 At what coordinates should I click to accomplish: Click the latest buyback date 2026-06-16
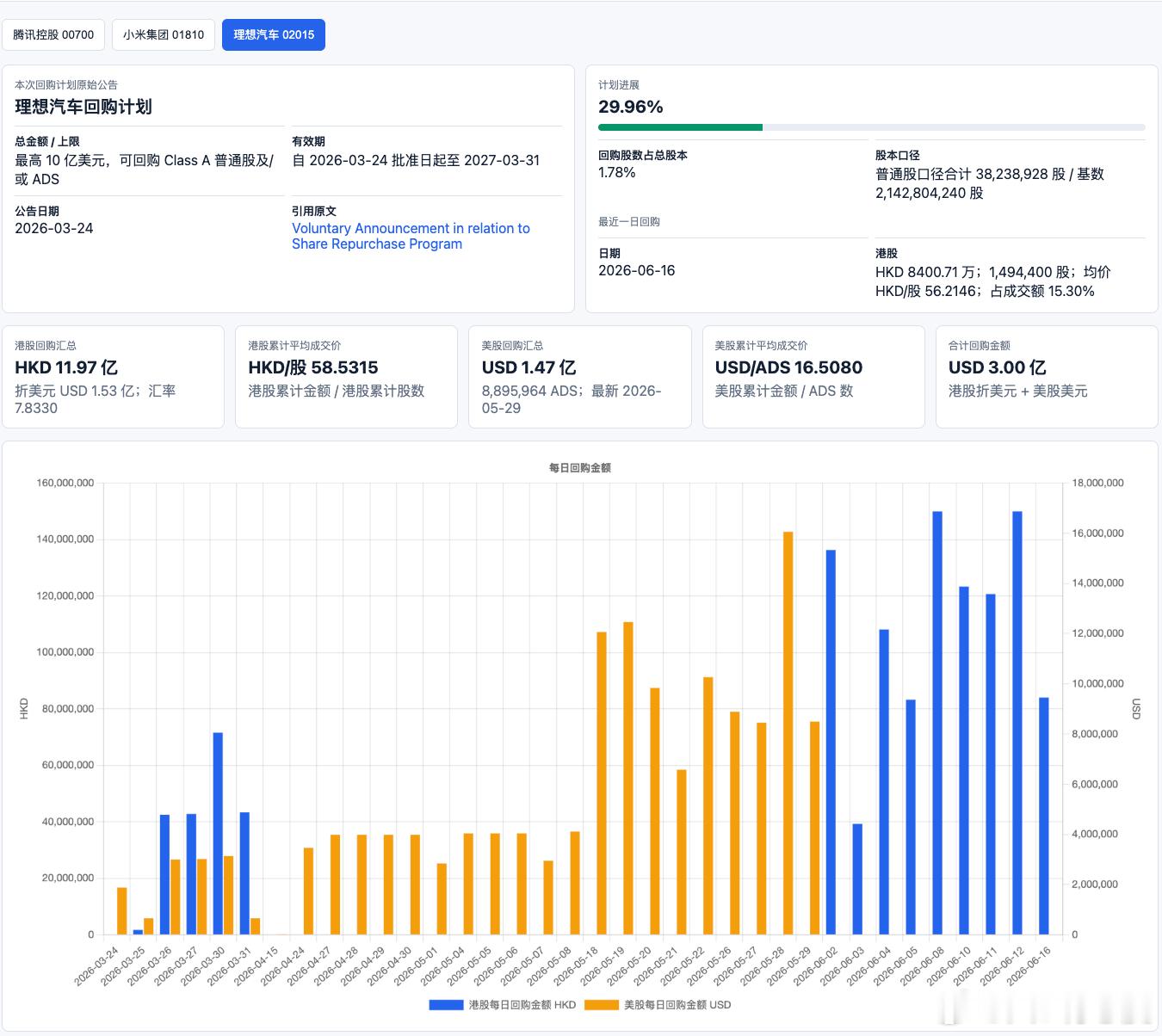pyautogui.click(x=637, y=270)
